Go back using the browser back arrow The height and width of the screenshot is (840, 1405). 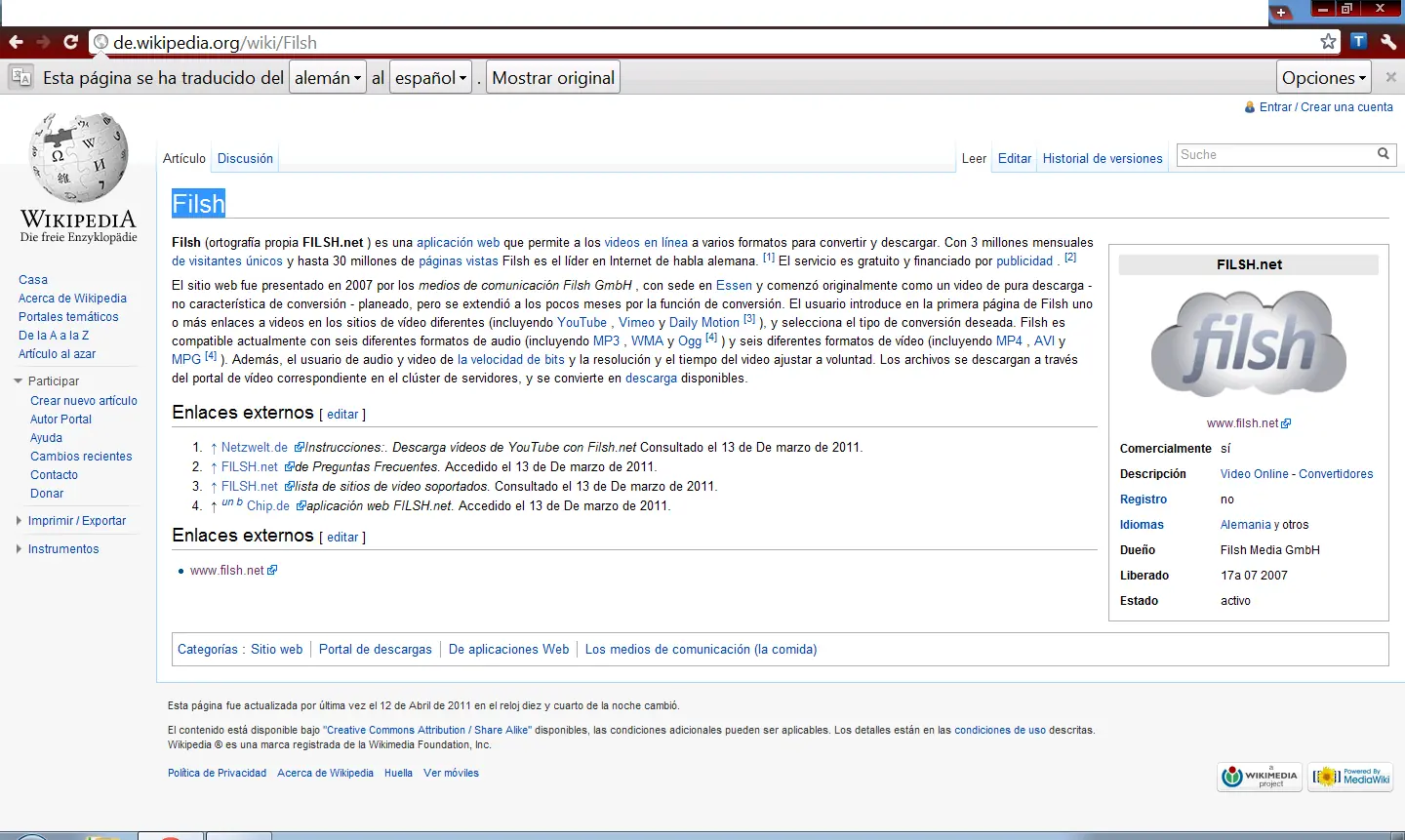(16, 42)
